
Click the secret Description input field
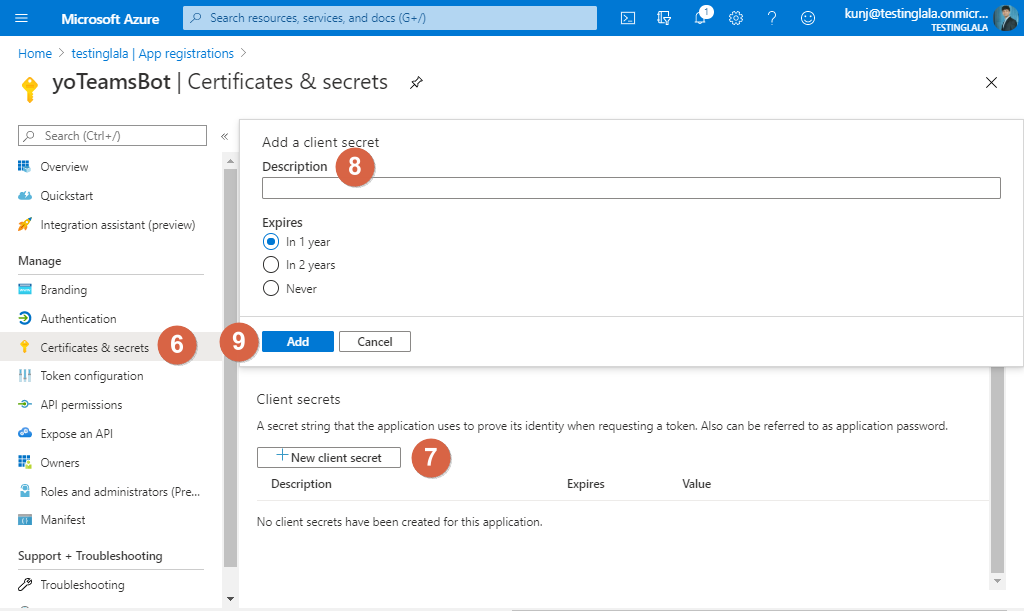630,187
